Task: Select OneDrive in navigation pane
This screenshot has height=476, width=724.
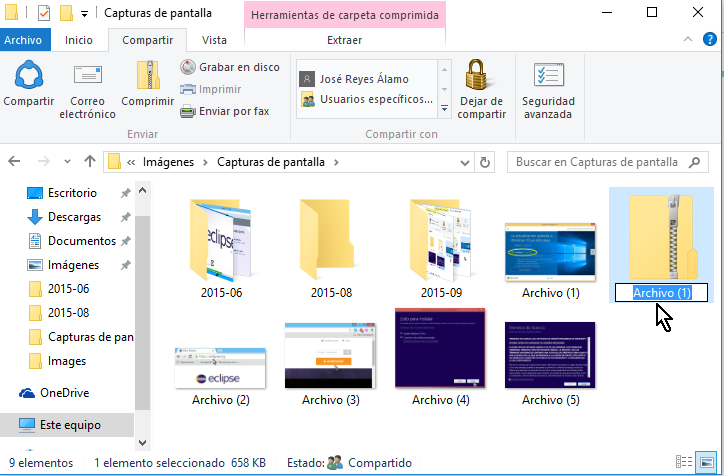Action: tap(54, 392)
